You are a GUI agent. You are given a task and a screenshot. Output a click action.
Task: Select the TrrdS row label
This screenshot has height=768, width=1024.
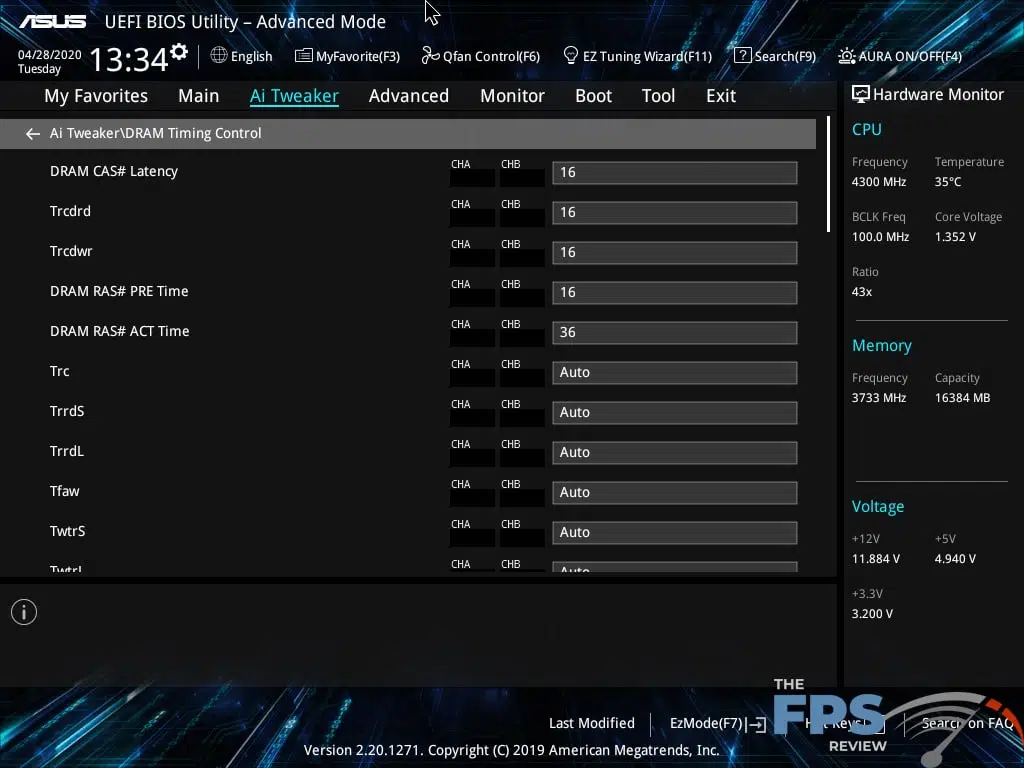(x=67, y=411)
